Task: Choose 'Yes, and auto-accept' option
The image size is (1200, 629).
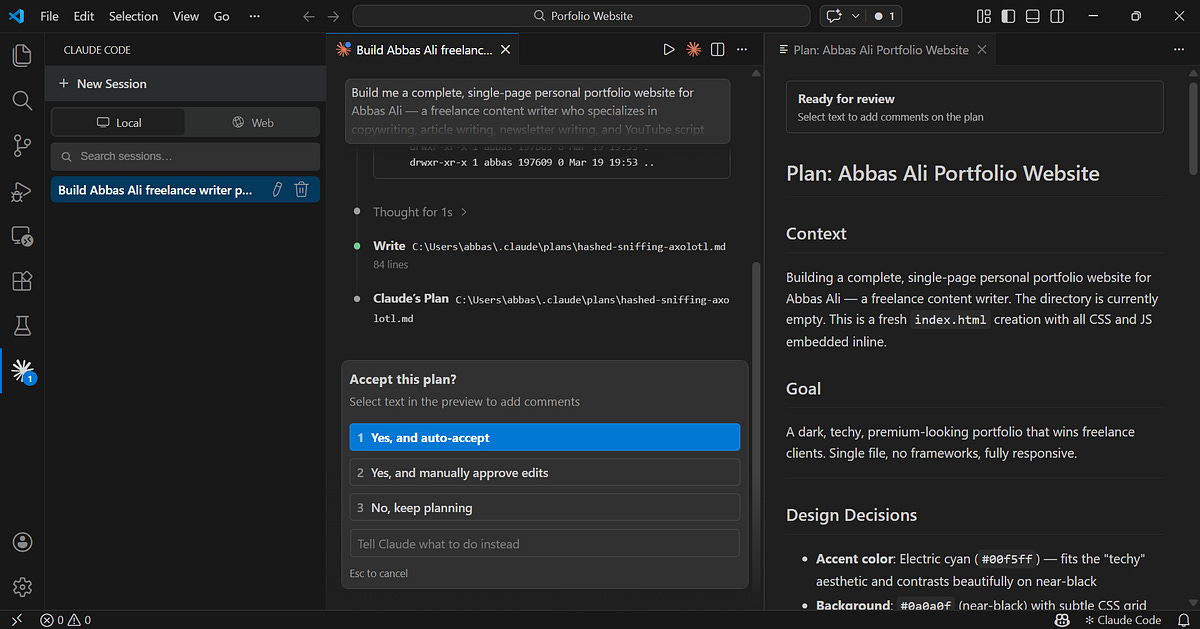Action: click(x=545, y=437)
